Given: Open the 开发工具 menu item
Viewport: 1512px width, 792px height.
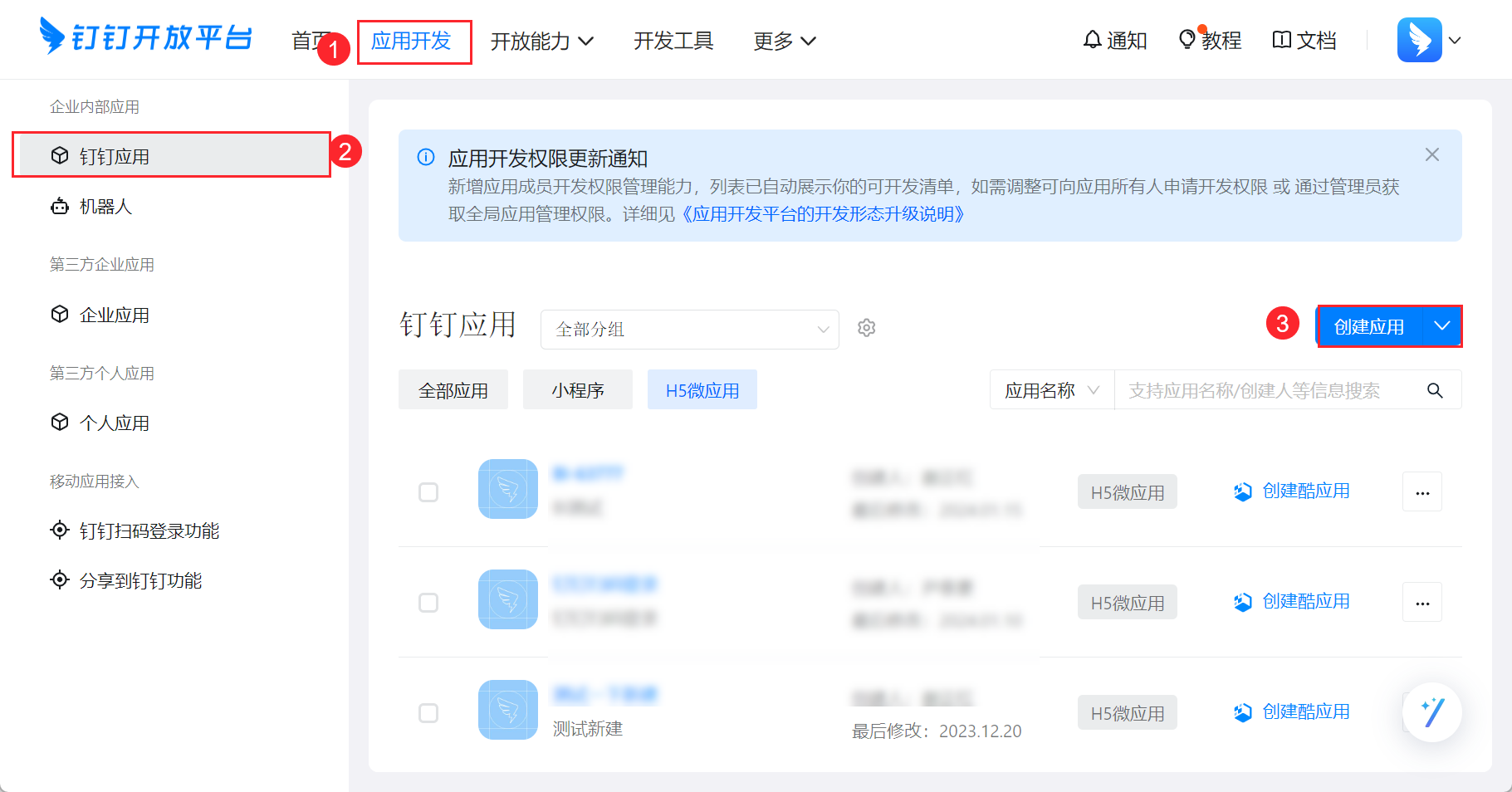Looking at the screenshot, I should [x=673, y=41].
